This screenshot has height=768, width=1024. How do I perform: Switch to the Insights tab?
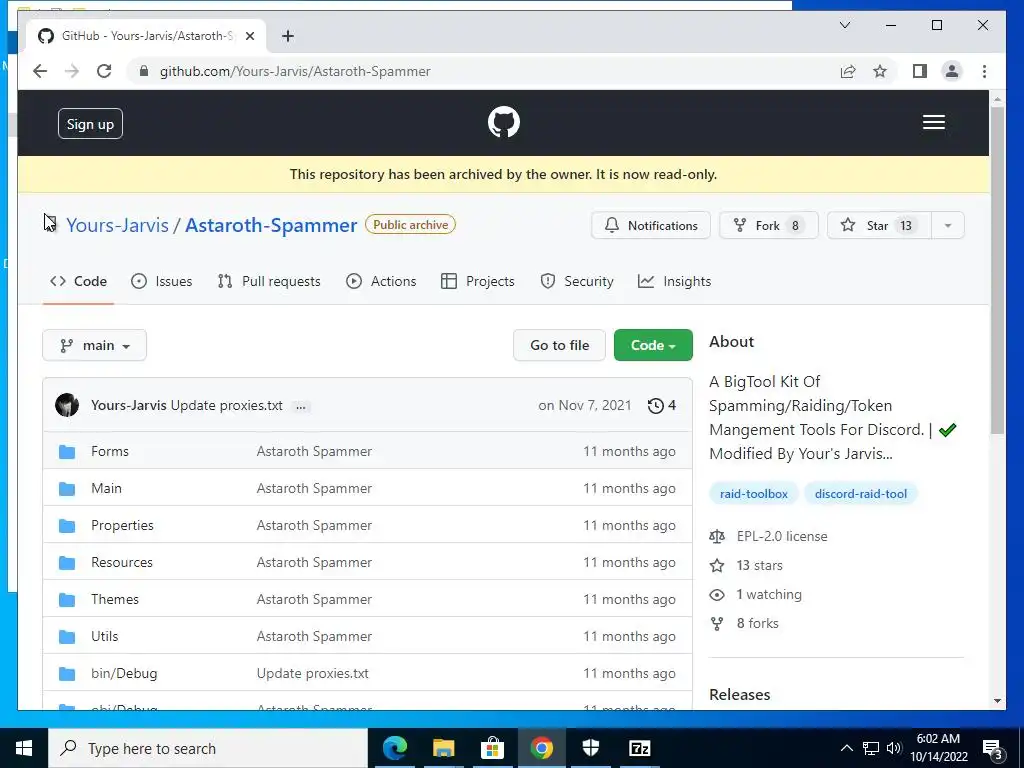pyautogui.click(x=675, y=281)
